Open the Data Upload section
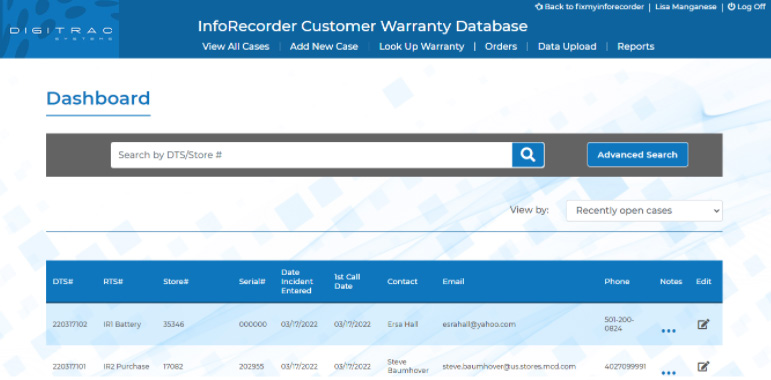Viewport: 771px width, 380px height. (567, 47)
